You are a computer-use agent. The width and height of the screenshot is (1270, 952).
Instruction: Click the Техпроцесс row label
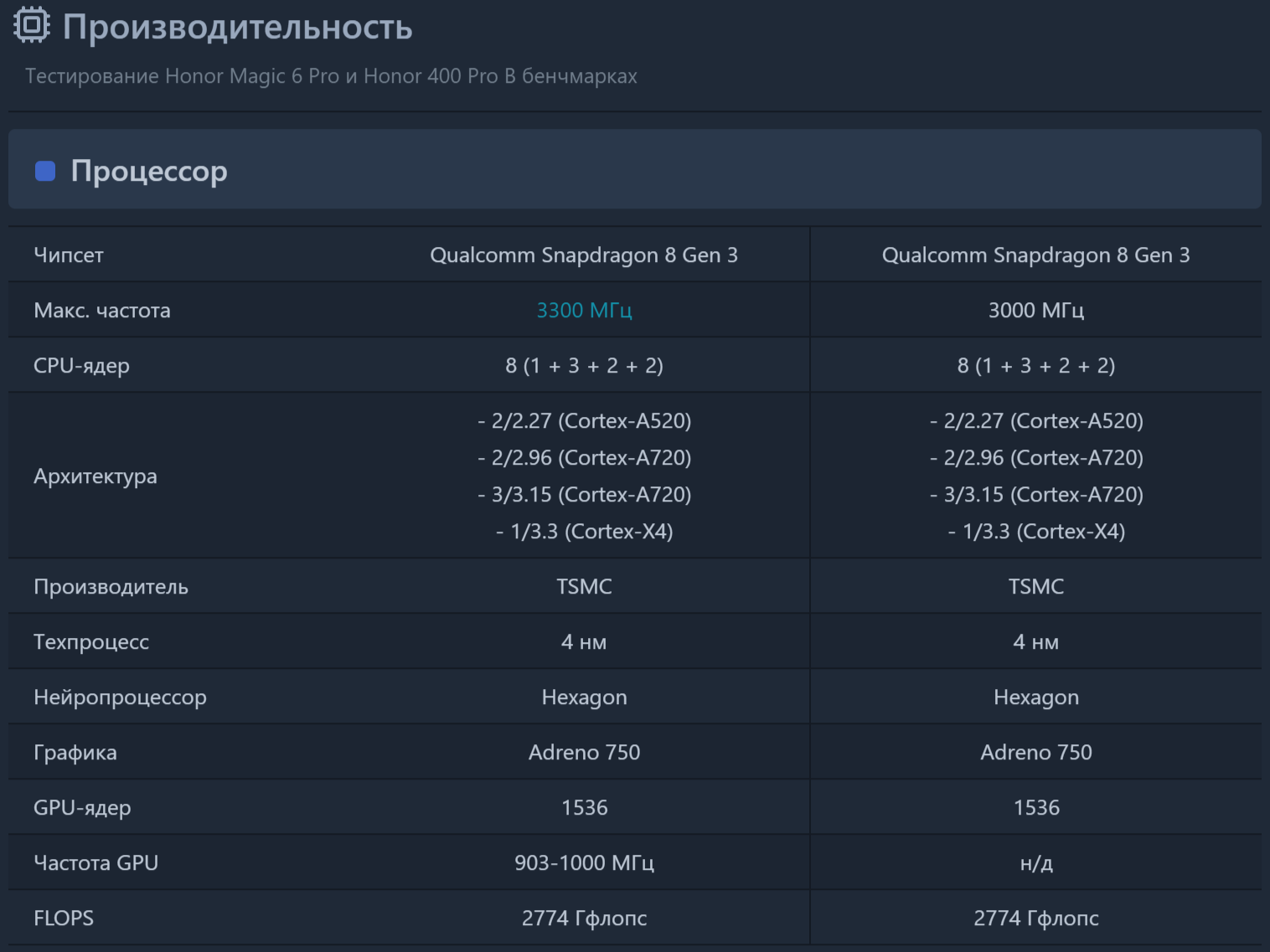[x=91, y=642]
